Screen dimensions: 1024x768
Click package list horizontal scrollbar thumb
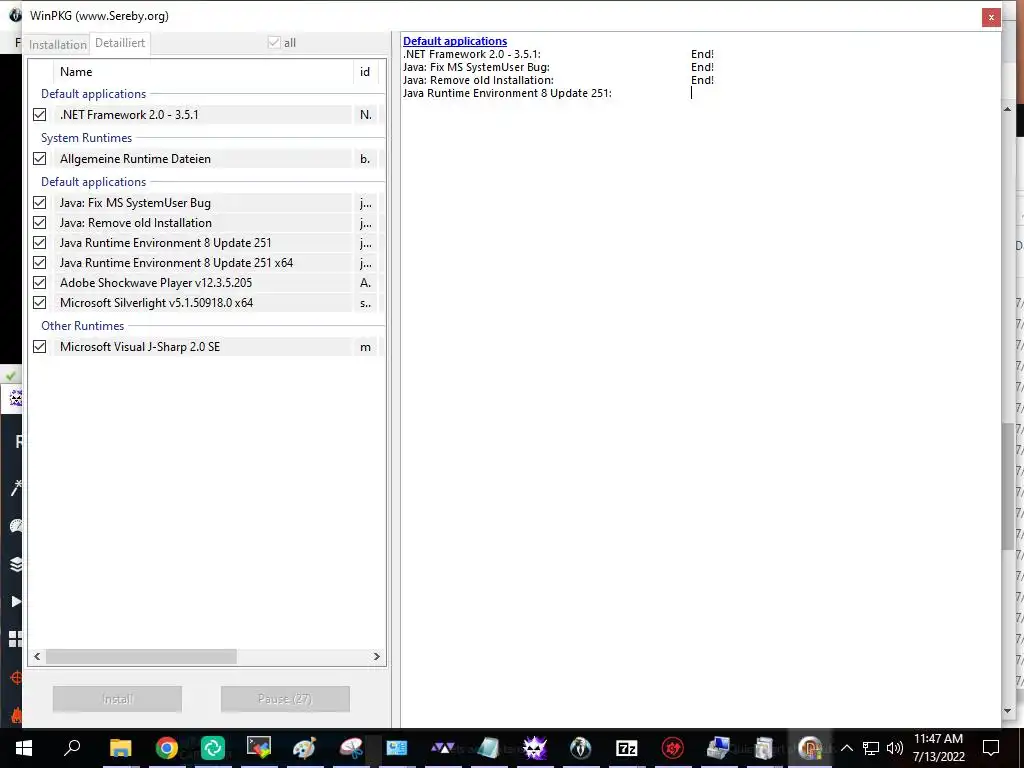click(141, 656)
